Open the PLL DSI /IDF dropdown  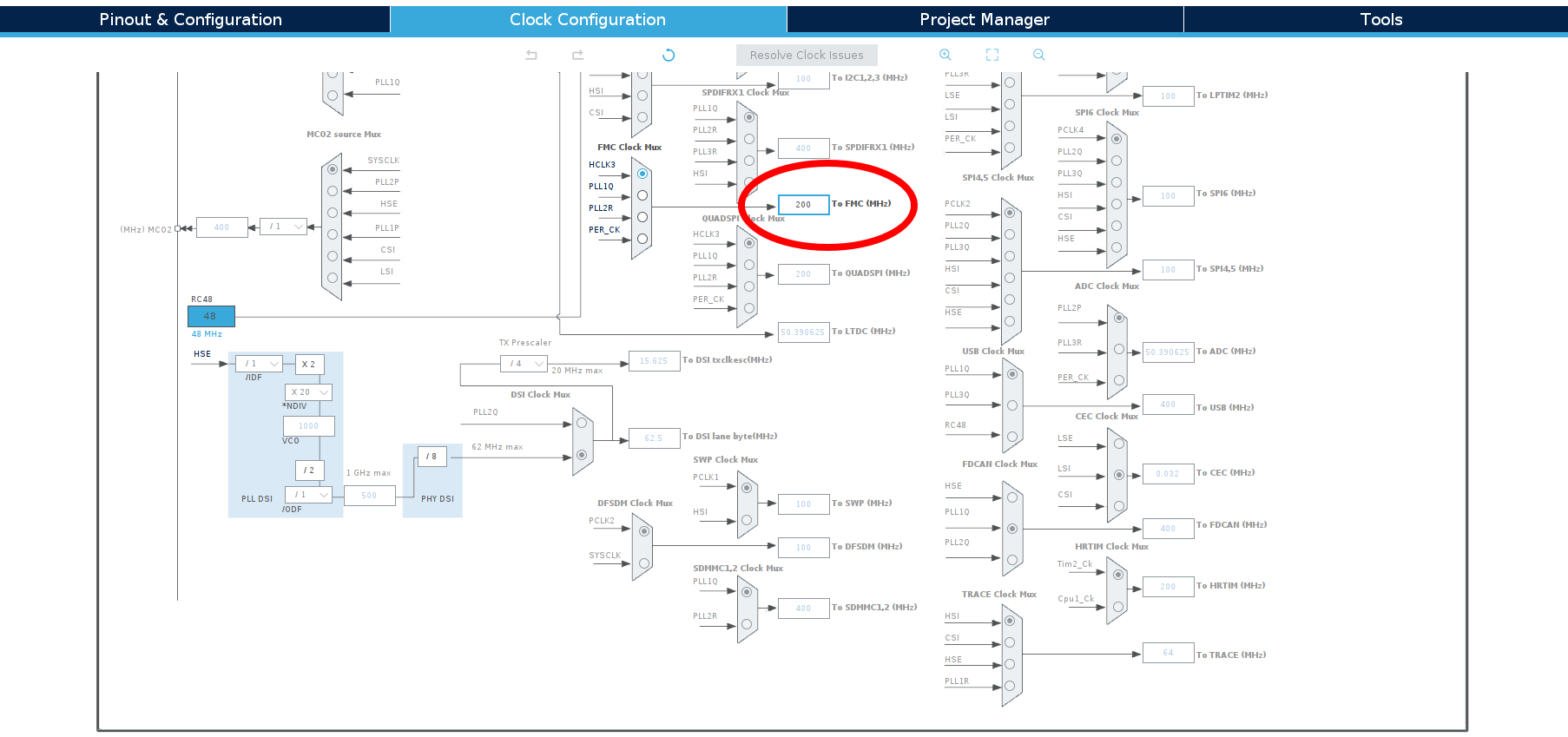point(260,364)
